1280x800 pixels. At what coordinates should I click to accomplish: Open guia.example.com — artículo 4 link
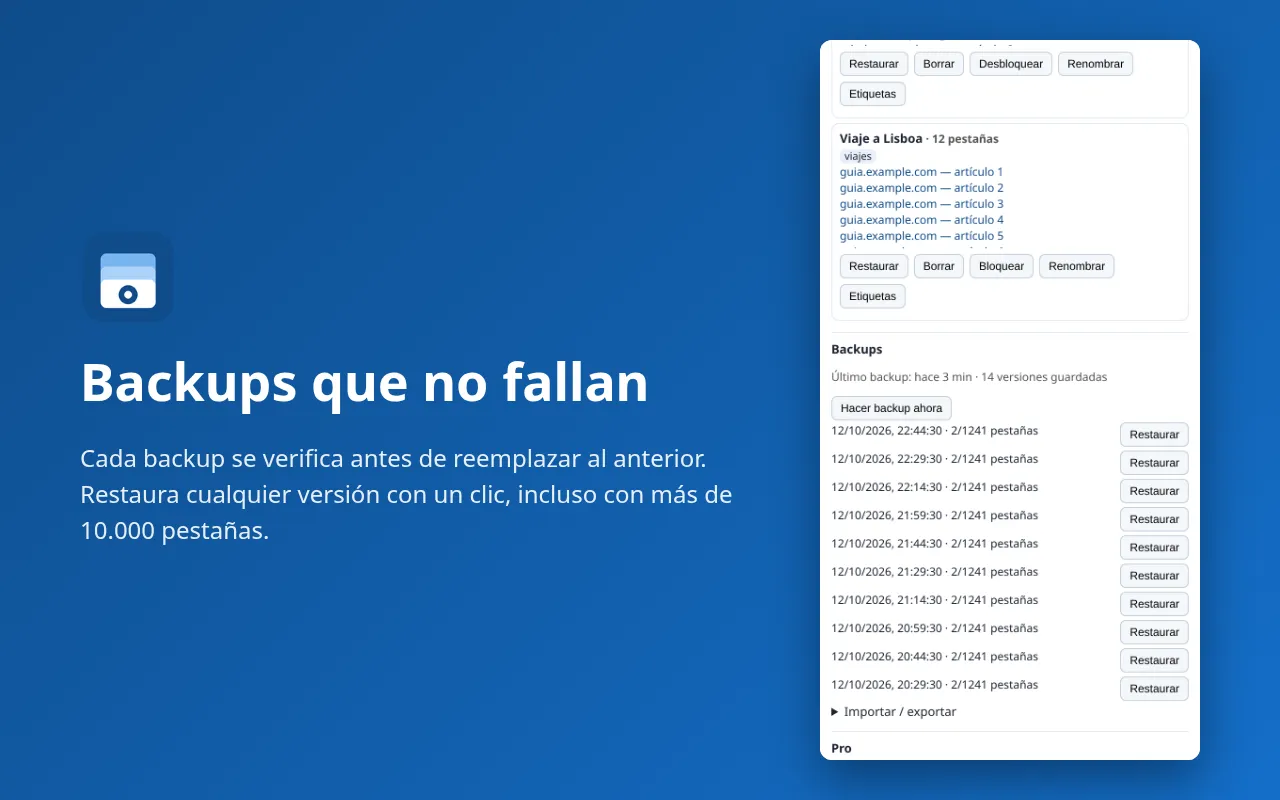click(921, 220)
